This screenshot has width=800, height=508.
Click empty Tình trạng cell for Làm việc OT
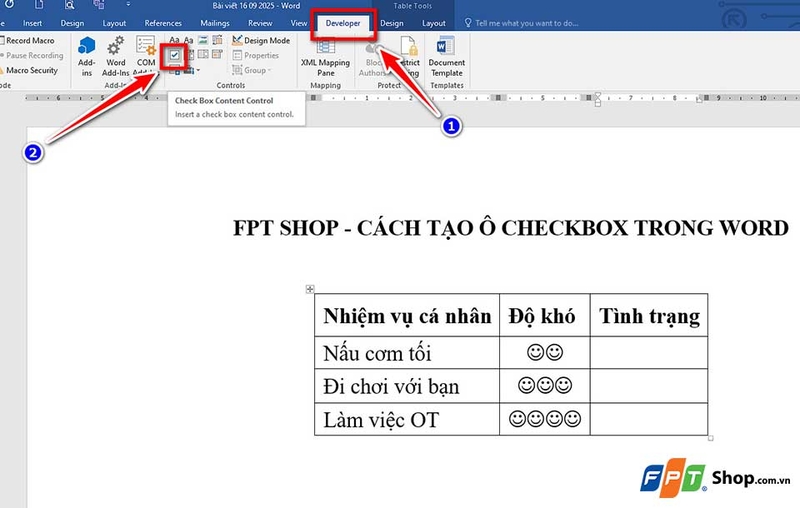pos(649,419)
